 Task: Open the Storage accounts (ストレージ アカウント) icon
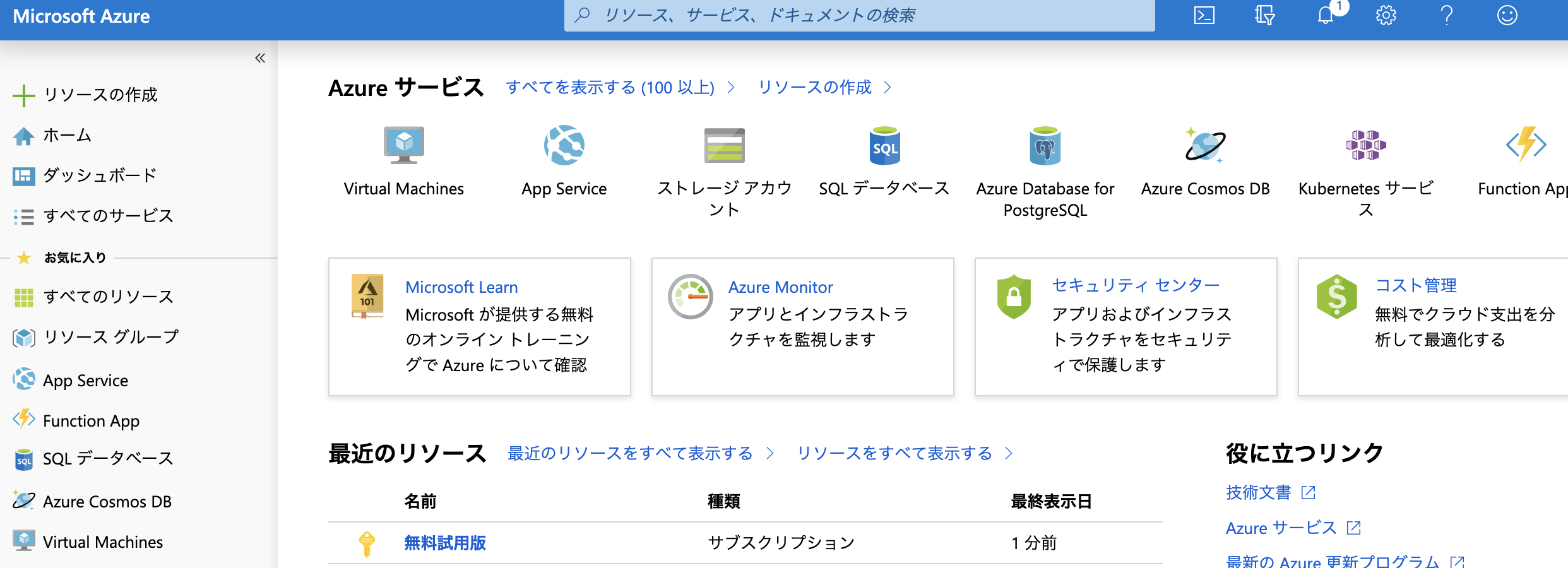(x=725, y=145)
